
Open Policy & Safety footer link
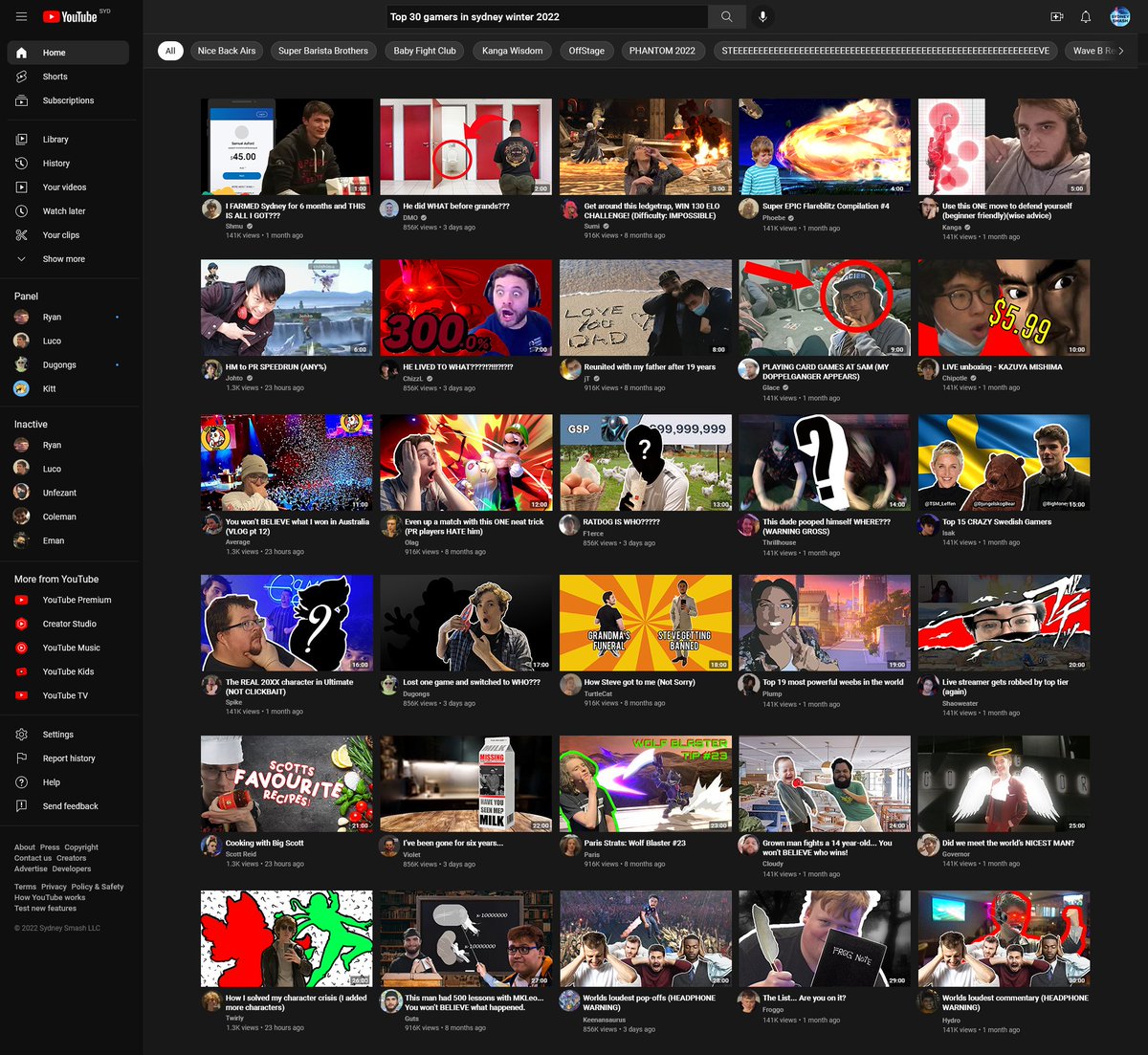(x=98, y=887)
